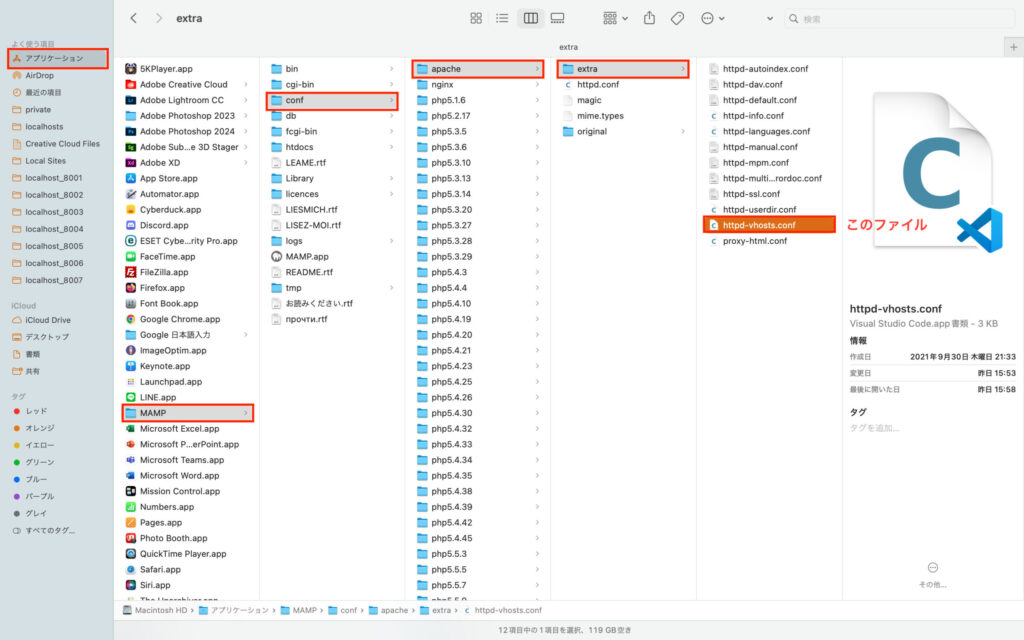Select App Store.app icon
This screenshot has width=1024, height=640.
[x=131, y=178]
